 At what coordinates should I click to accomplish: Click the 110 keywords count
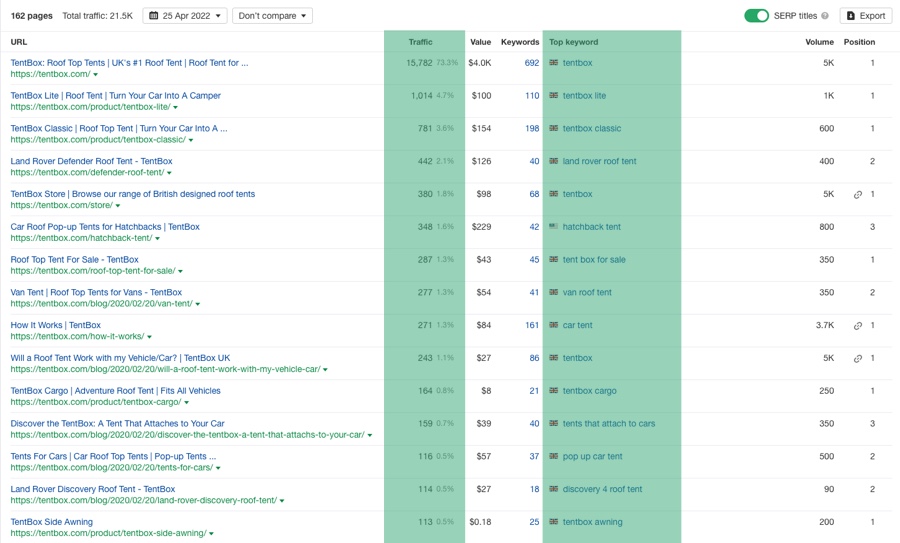(532, 95)
